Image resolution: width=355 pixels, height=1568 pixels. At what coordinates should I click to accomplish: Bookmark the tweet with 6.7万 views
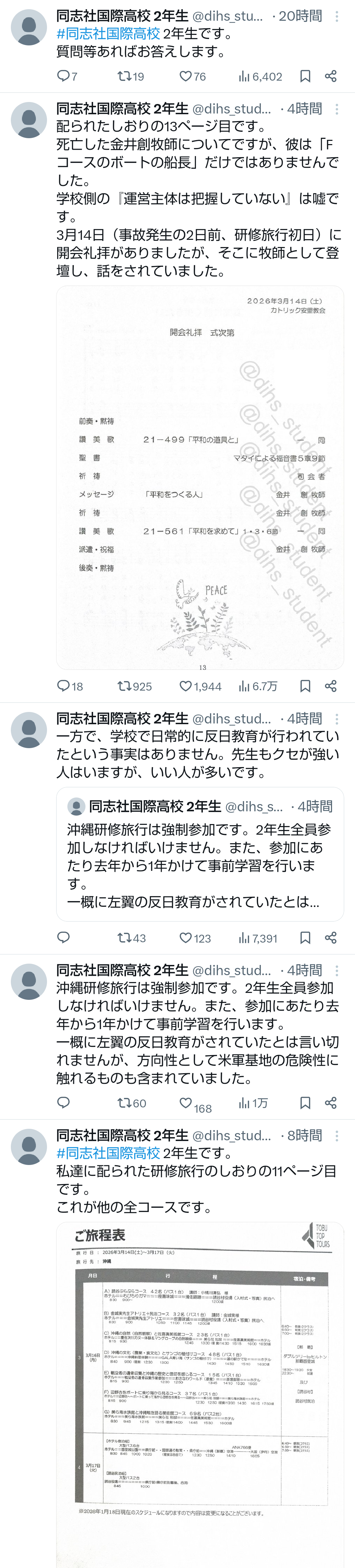tap(305, 686)
